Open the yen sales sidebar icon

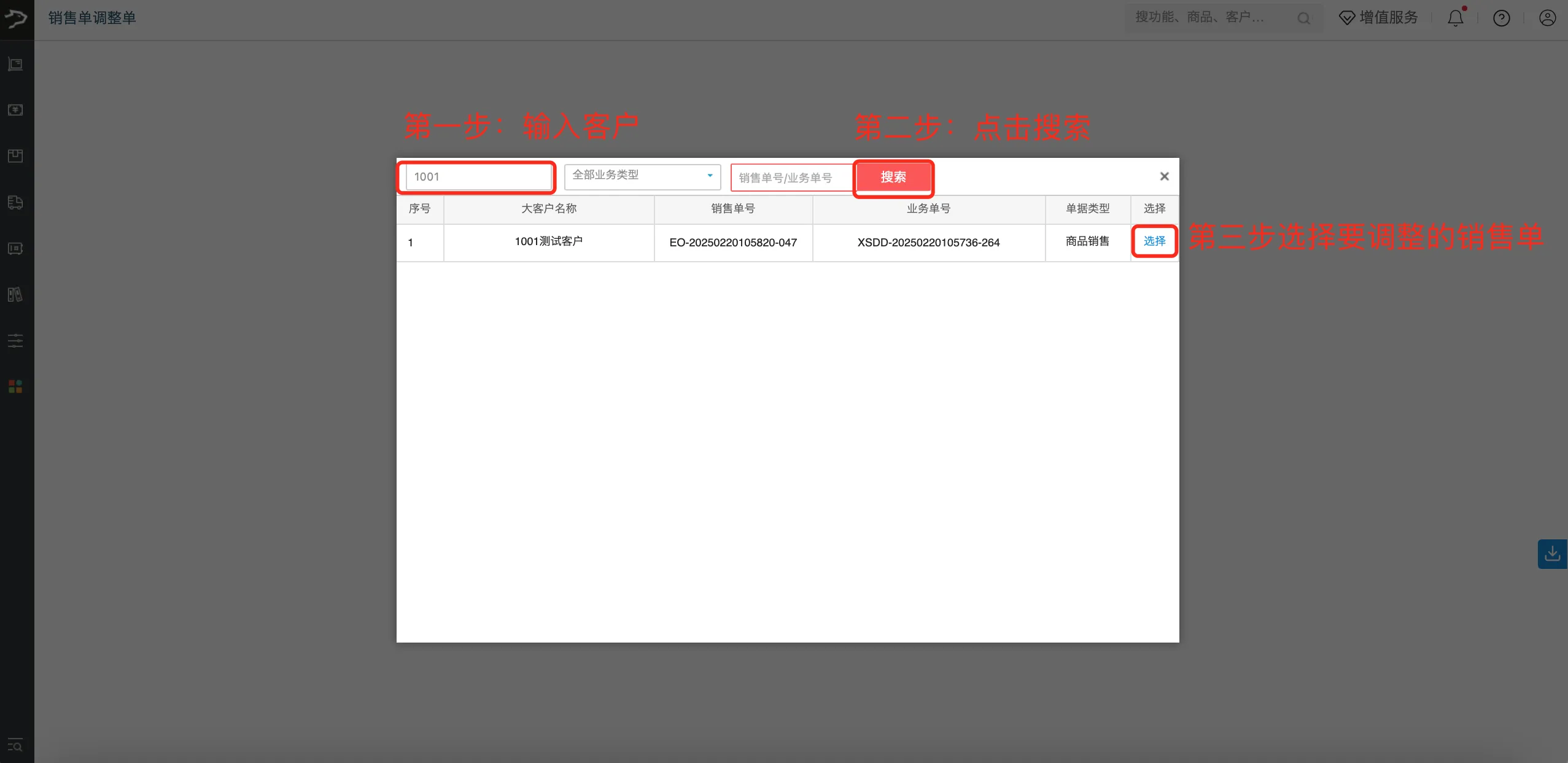(15, 110)
